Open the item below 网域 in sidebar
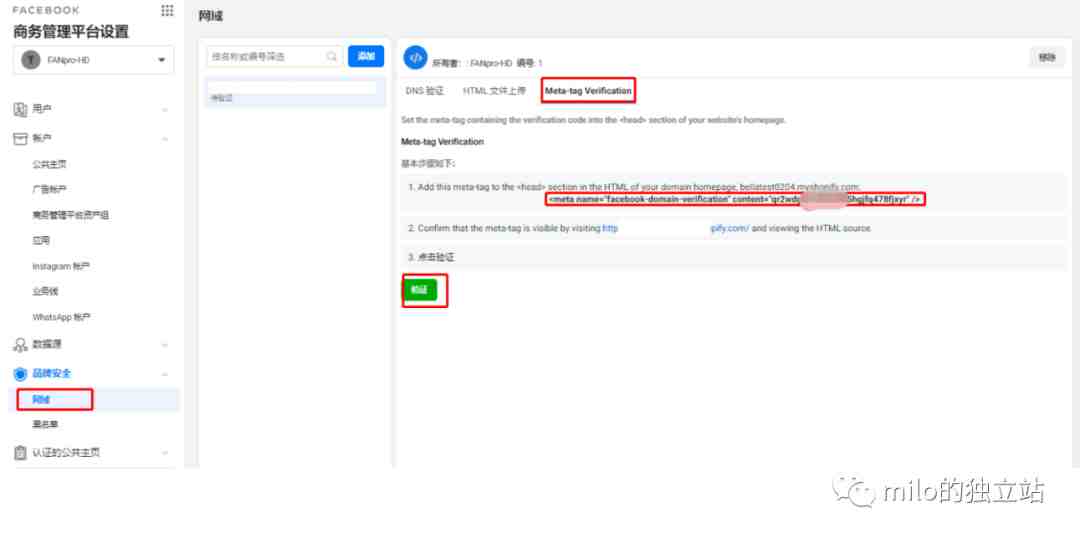The height and width of the screenshot is (539, 1080). coord(45,425)
